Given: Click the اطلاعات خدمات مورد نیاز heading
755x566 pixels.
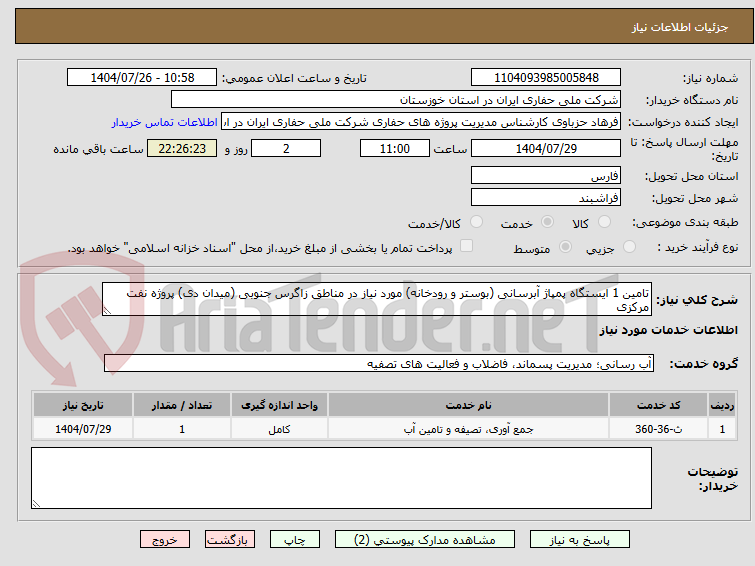Looking at the screenshot, I should (x=668, y=330).
